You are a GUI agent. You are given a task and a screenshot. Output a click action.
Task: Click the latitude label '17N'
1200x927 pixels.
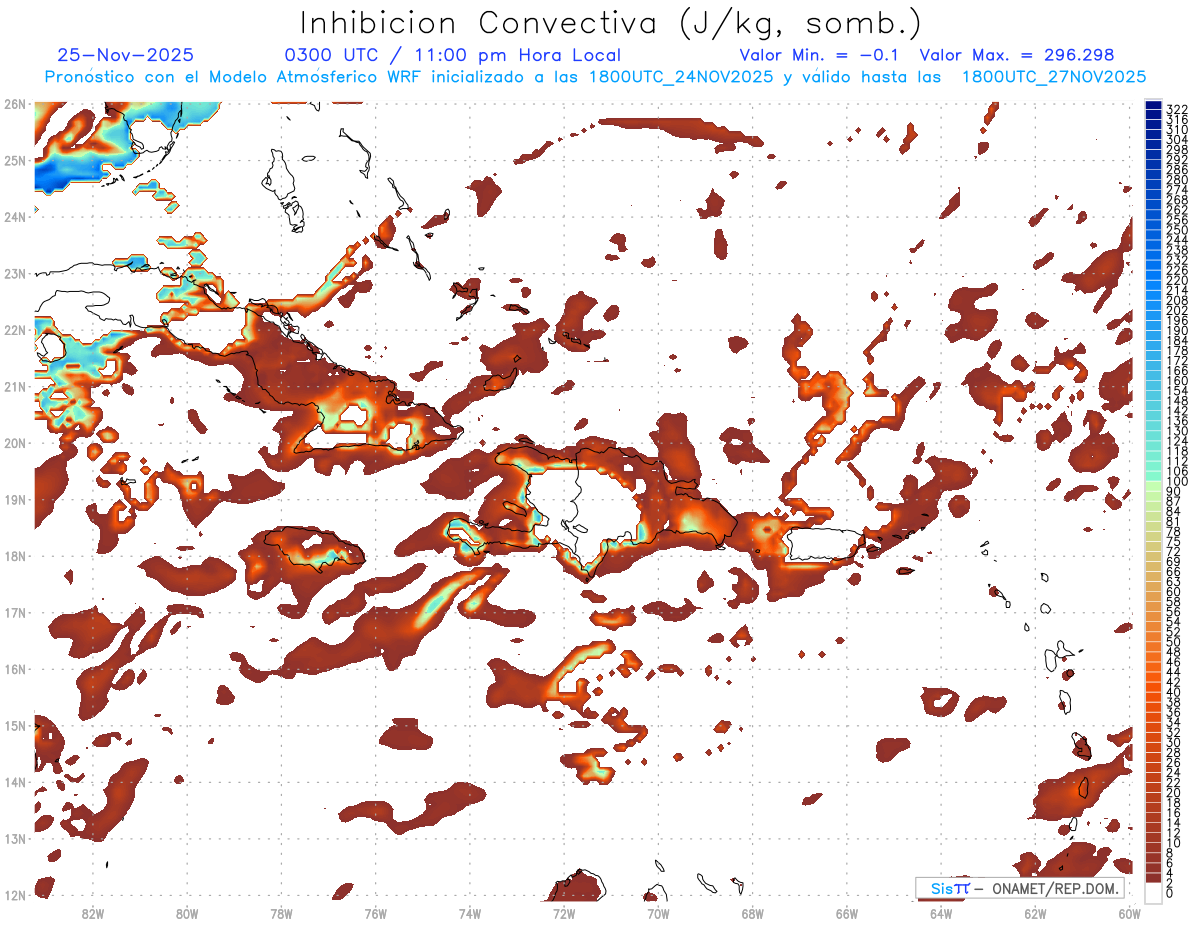tap(14, 612)
